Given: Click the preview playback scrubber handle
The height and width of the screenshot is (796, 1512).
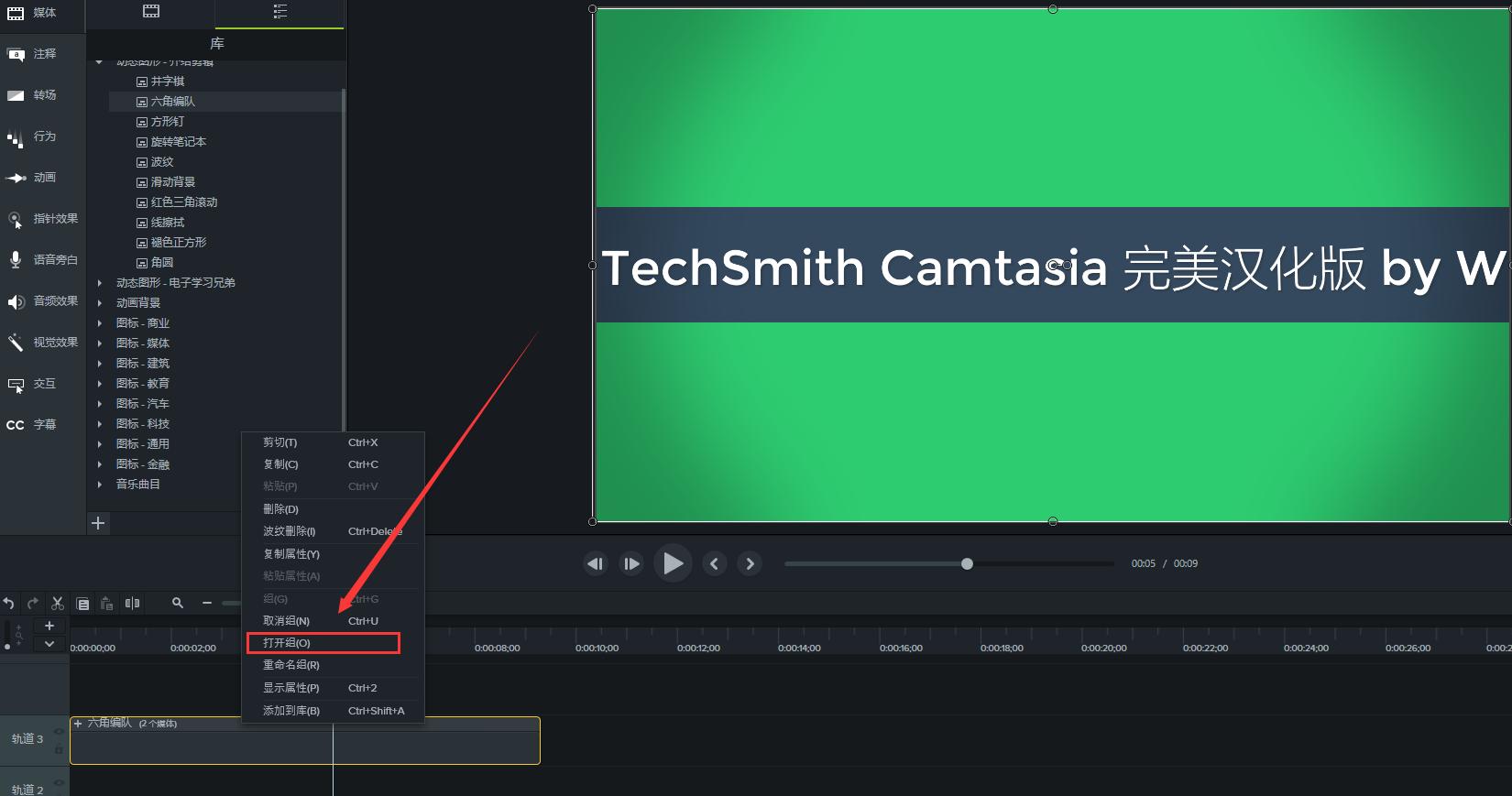Looking at the screenshot, I should 967,563.
